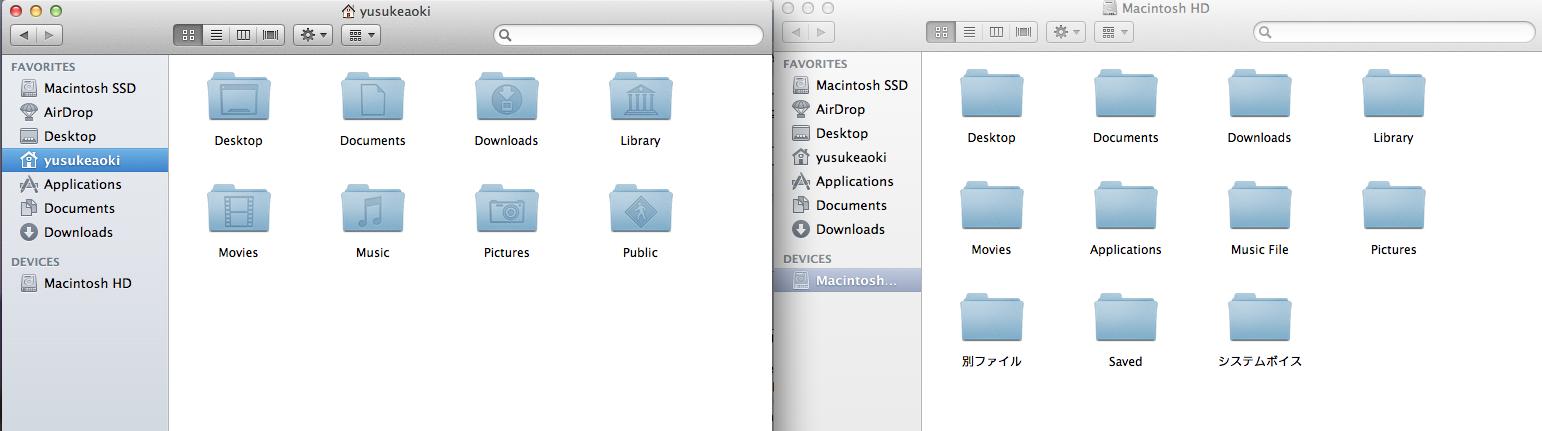This screenshot has height=431, width=1542.
Task: Select AirDrop in Macintosh HD window sidebar
Action: click(847, 109)
